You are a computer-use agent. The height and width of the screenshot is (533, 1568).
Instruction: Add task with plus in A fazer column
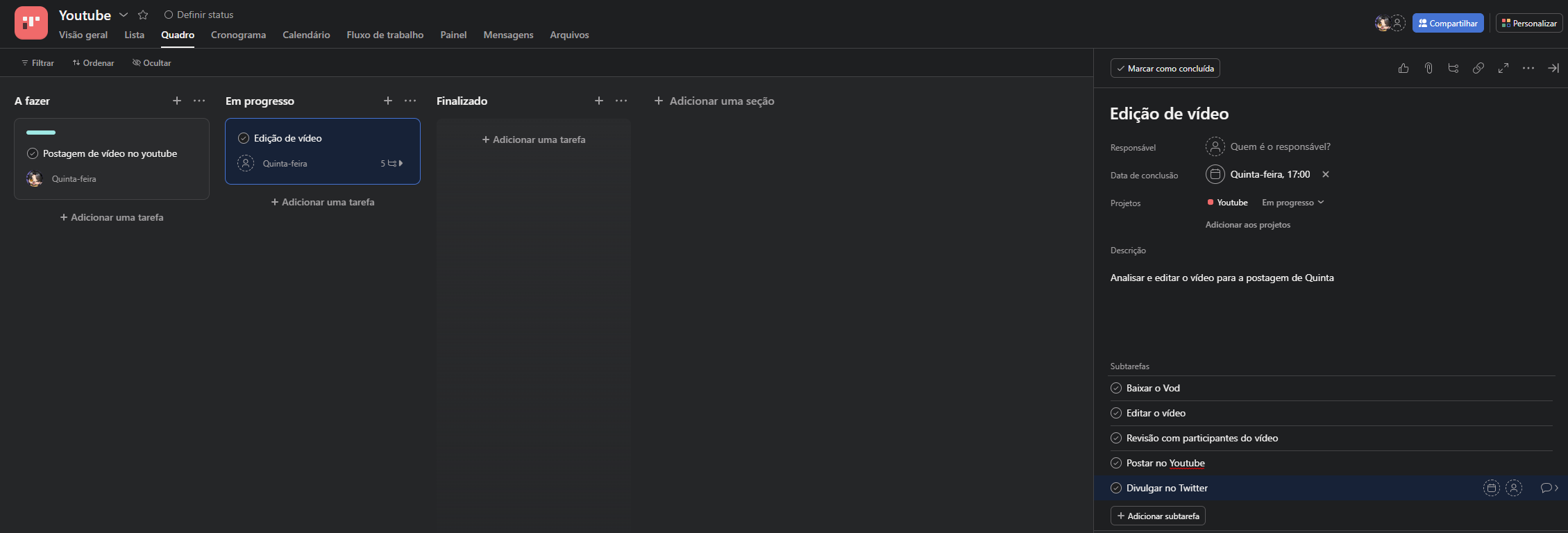(177, 101)
